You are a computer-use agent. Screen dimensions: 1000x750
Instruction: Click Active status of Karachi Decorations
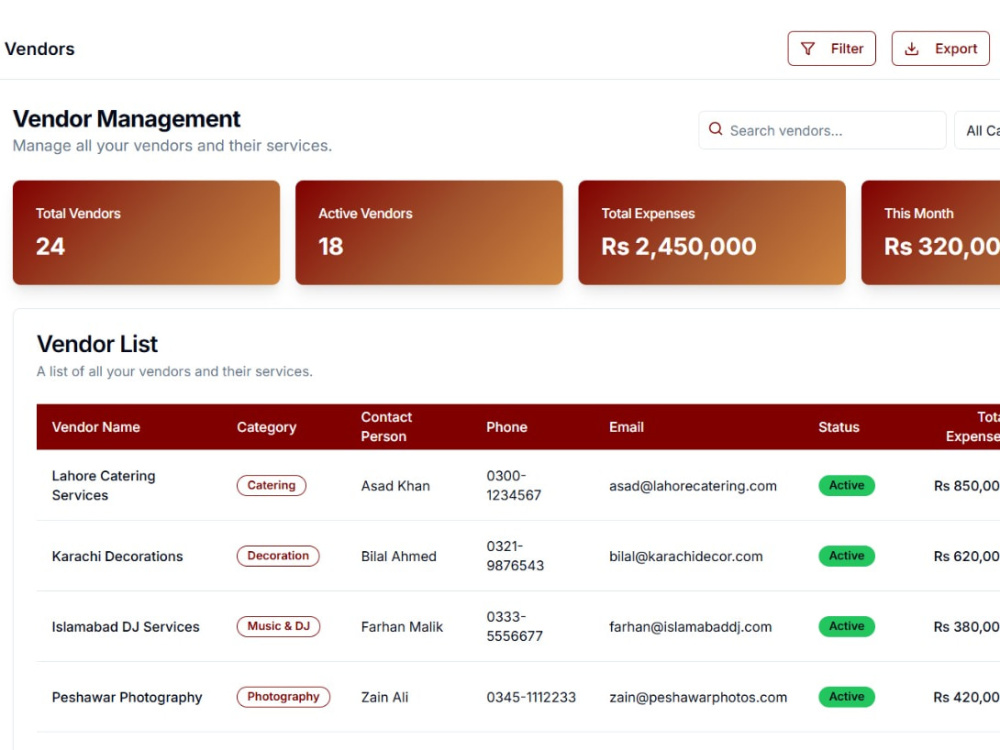coord(846,556)
